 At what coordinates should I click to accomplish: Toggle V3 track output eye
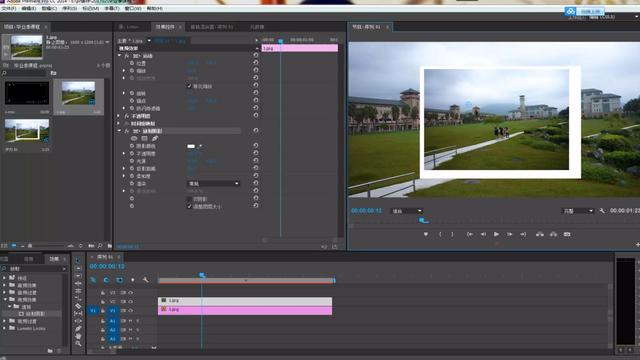tap(131, 293)
